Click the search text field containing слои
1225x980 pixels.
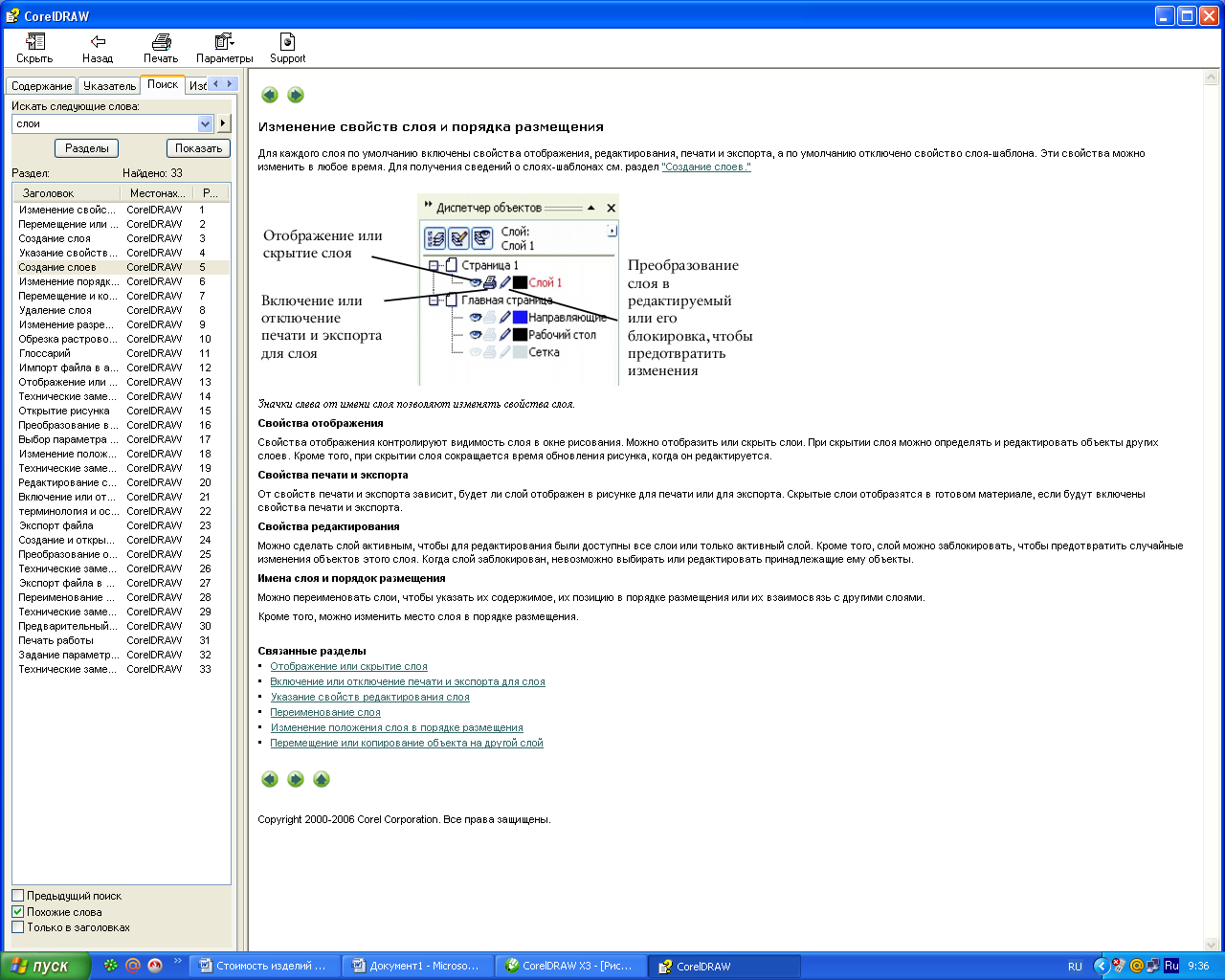tap(105, 123)
